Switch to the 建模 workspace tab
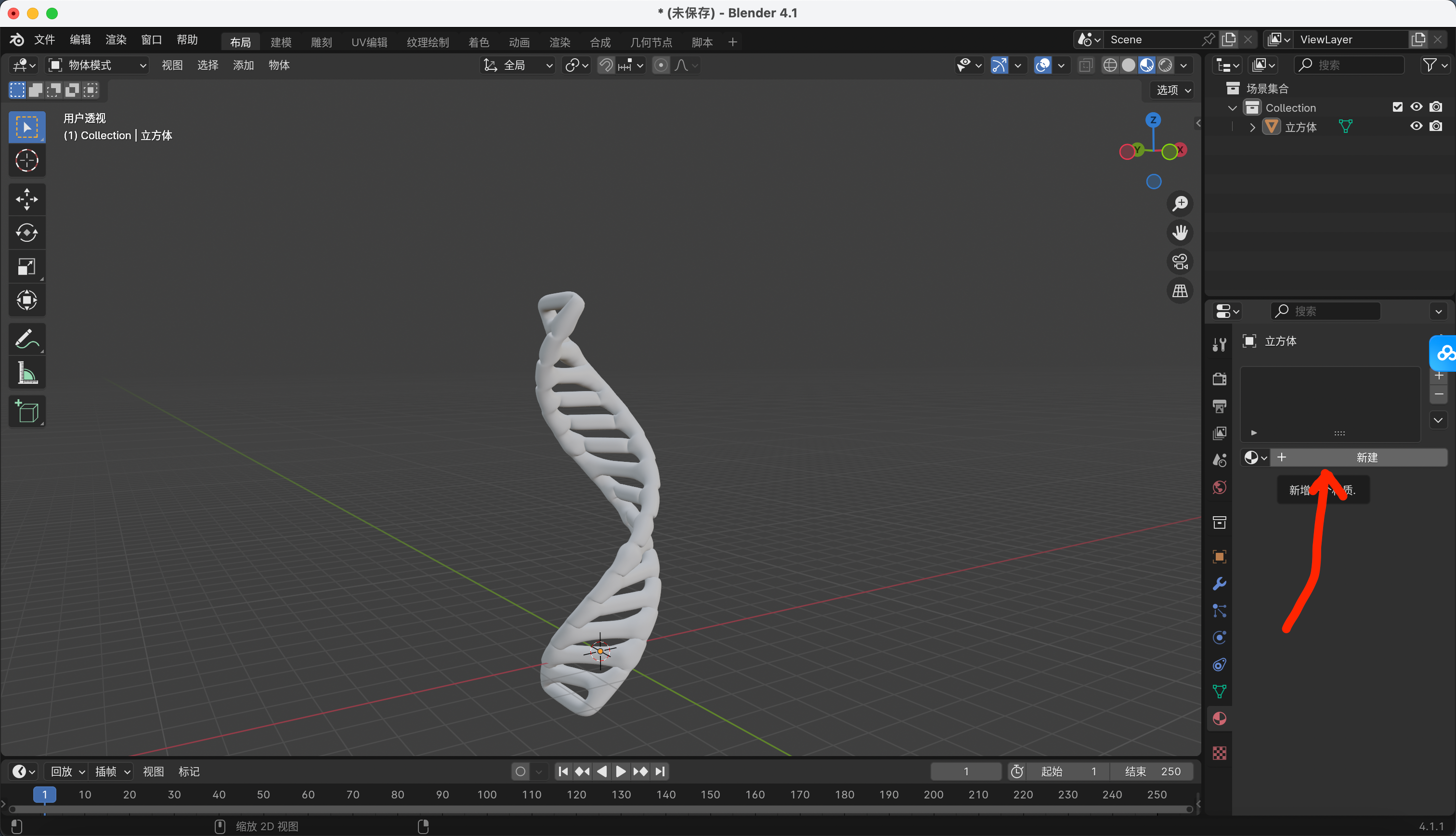Image resolution: width=1456 pixels, height=836 pixels. [281, 42]
